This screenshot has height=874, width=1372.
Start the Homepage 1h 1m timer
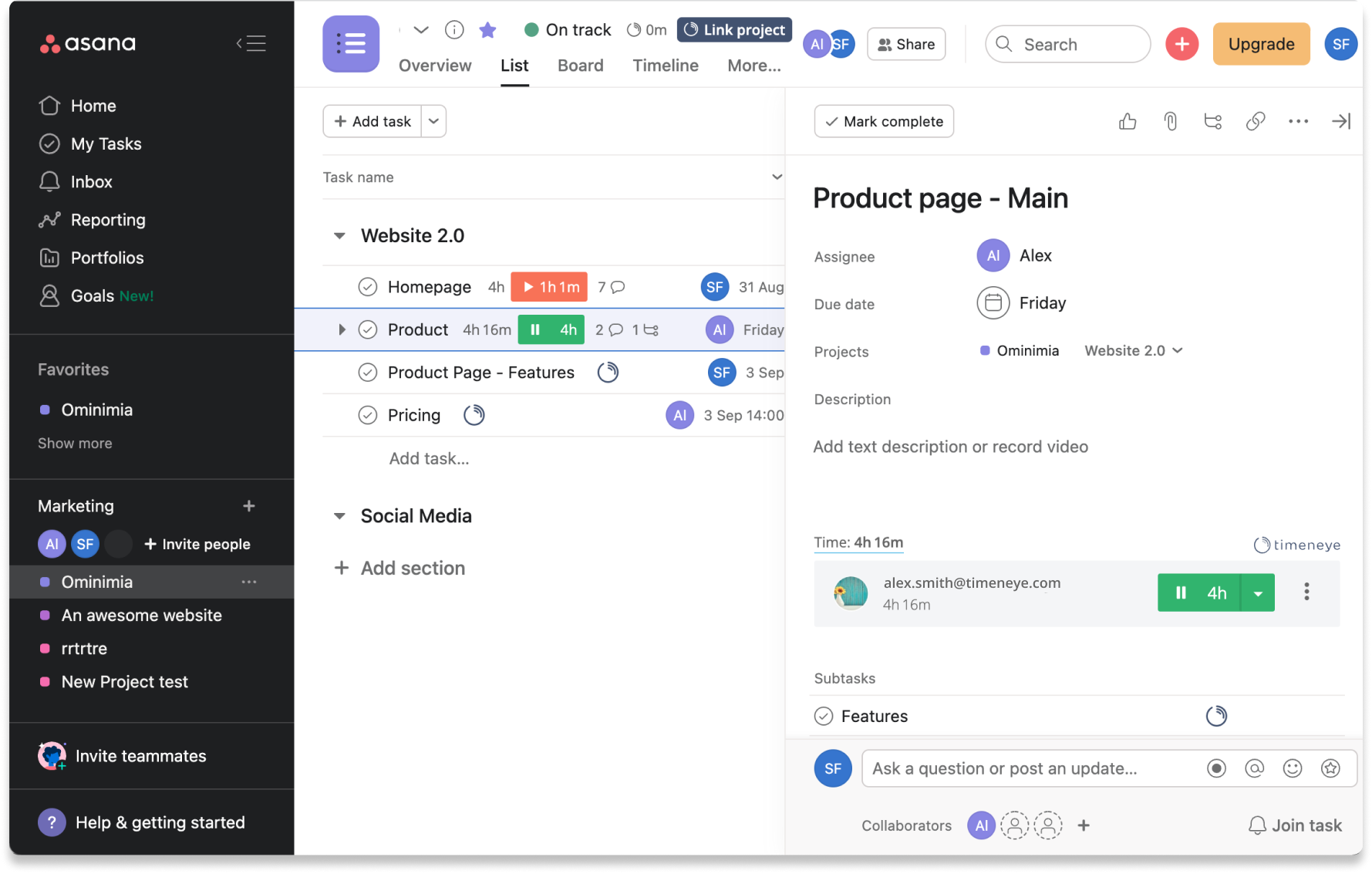pyautogui.click(x=549, y=287)
